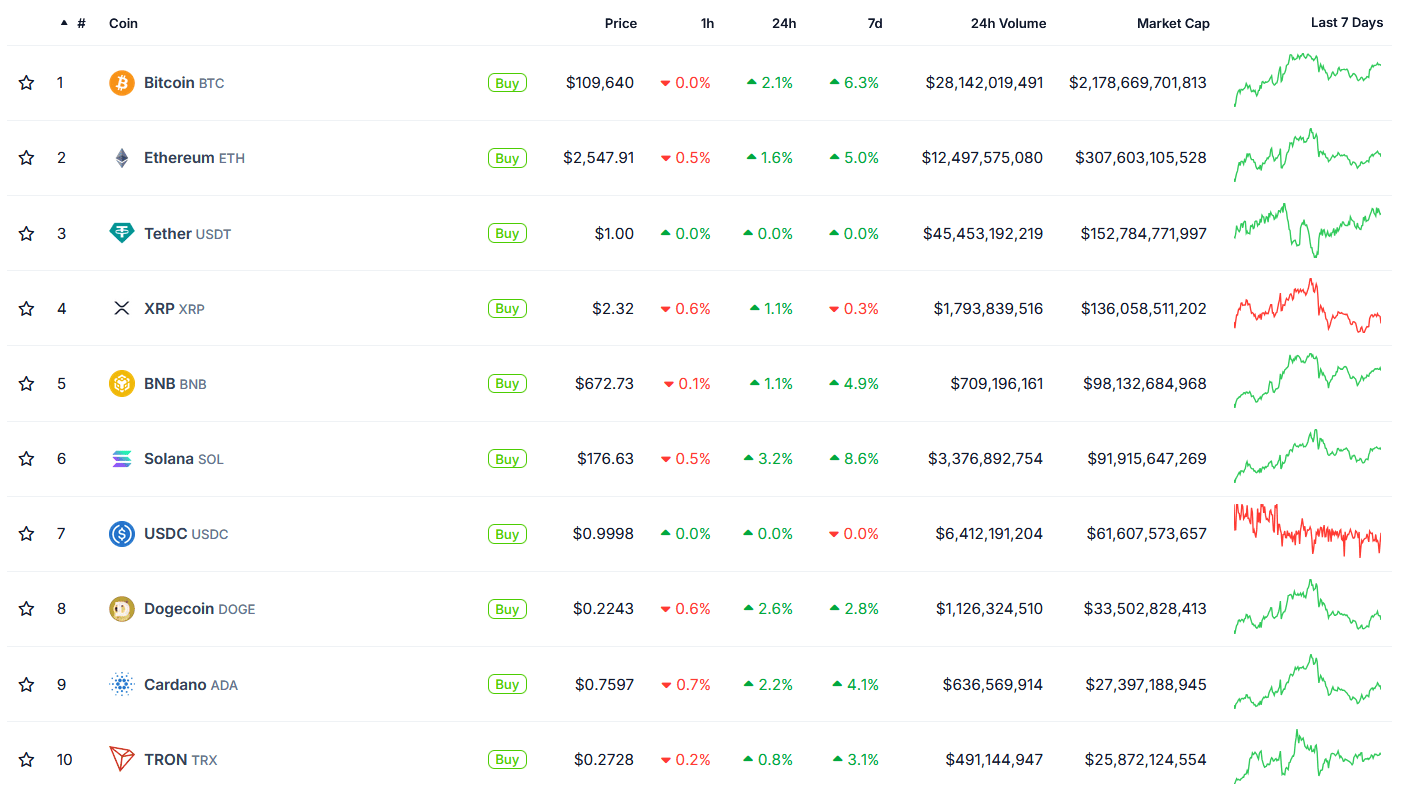The width and height of the screenshot is (1409, 793).
Task: Open Tether's 7-day sparkline chart
Action: 1308,230
